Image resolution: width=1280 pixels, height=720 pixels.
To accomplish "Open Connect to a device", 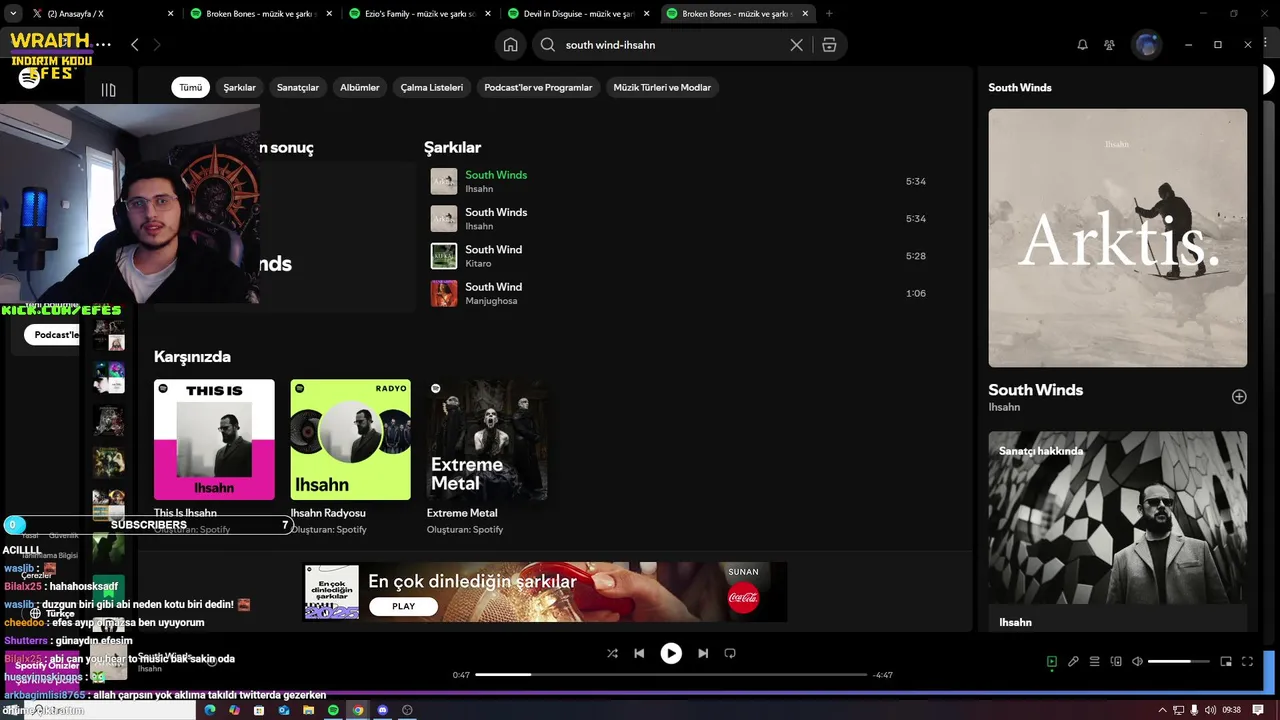I will click(x=1116, y=661).
